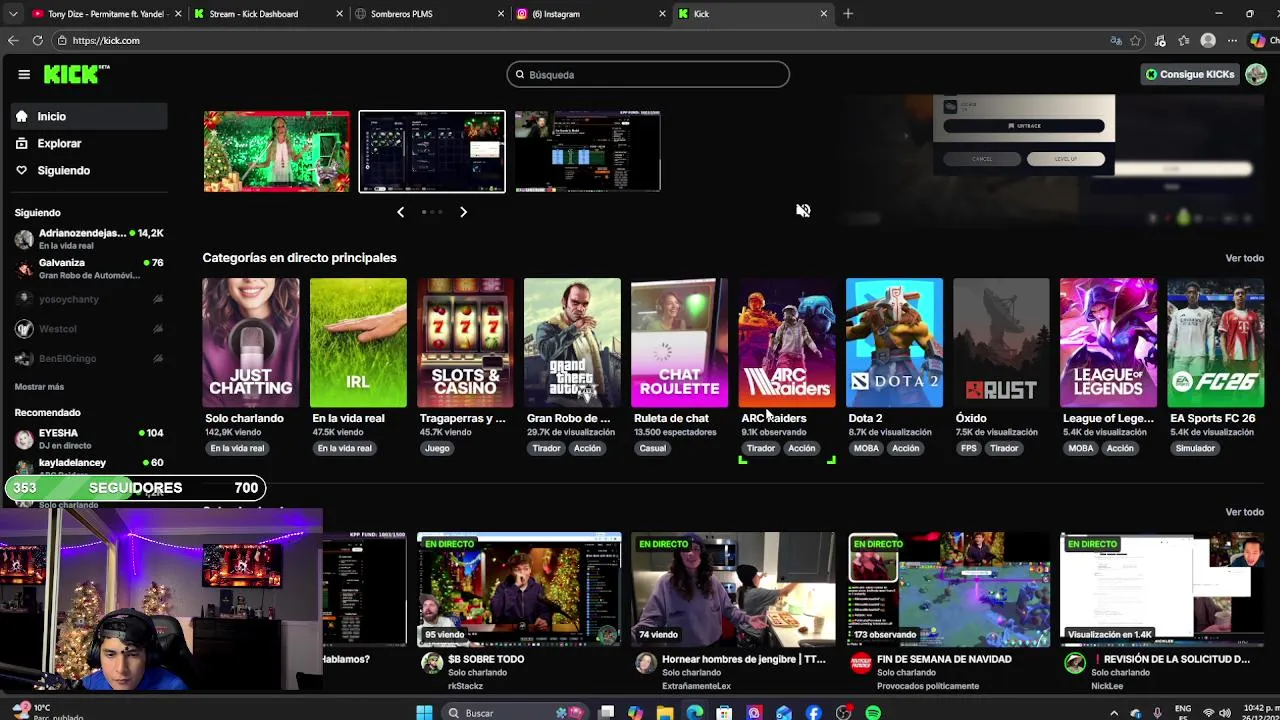This screenshot has width=1280, height=720.
Task: Click Ver todo for top categories
Action: 1244,258
